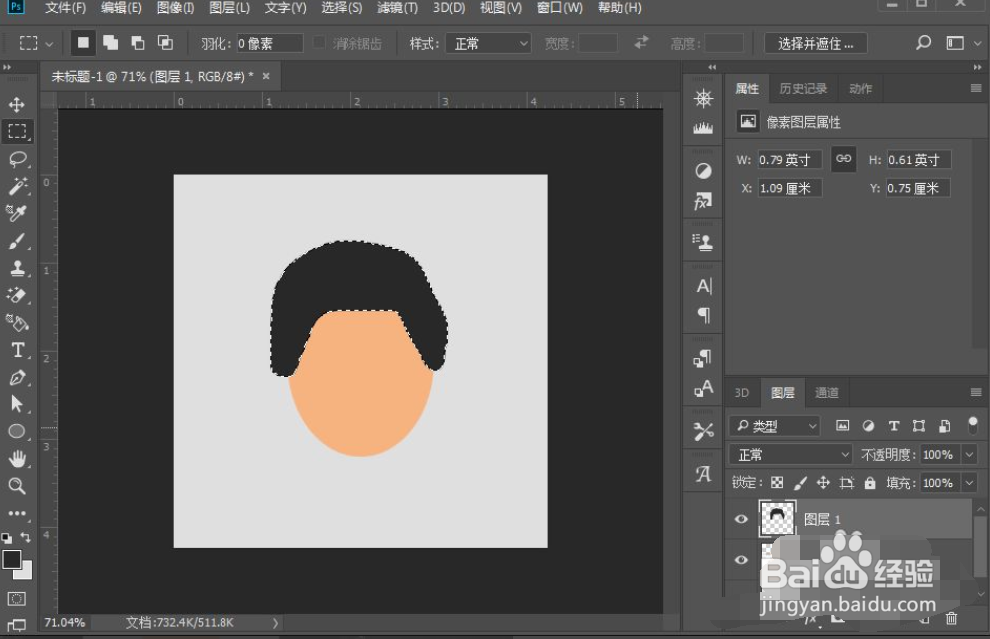The image size is (990, 639).
Task: Click the 选择并遮住 button
Action: (815, 44)
